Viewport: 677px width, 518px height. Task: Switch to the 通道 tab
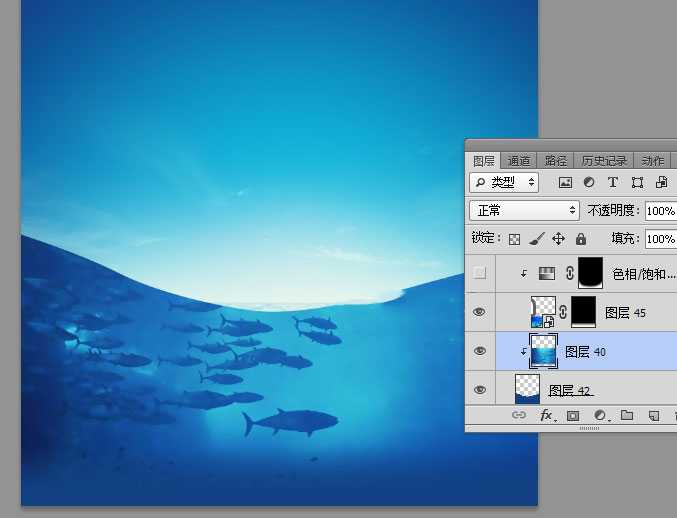[x=519, y=160]
